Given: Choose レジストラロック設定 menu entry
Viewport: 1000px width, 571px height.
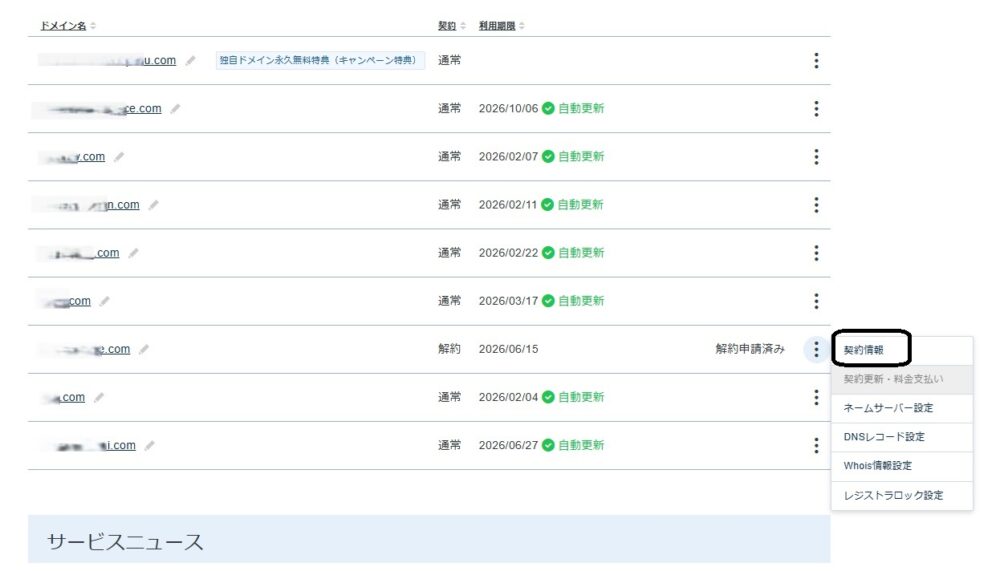Looking at the screenshot, I should click(893, 495).
